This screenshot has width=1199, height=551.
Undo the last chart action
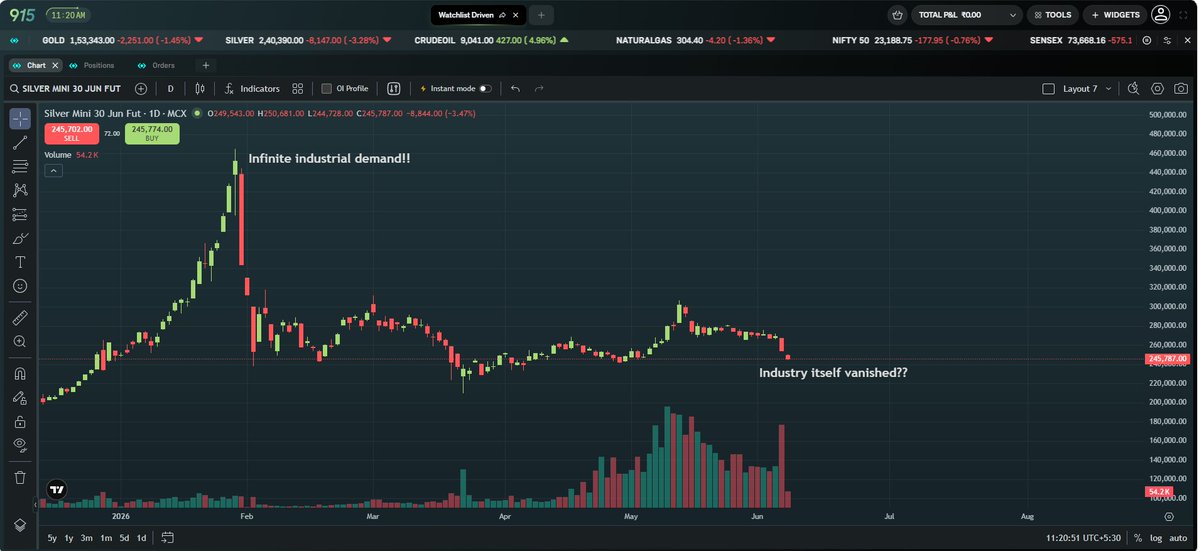515,89
